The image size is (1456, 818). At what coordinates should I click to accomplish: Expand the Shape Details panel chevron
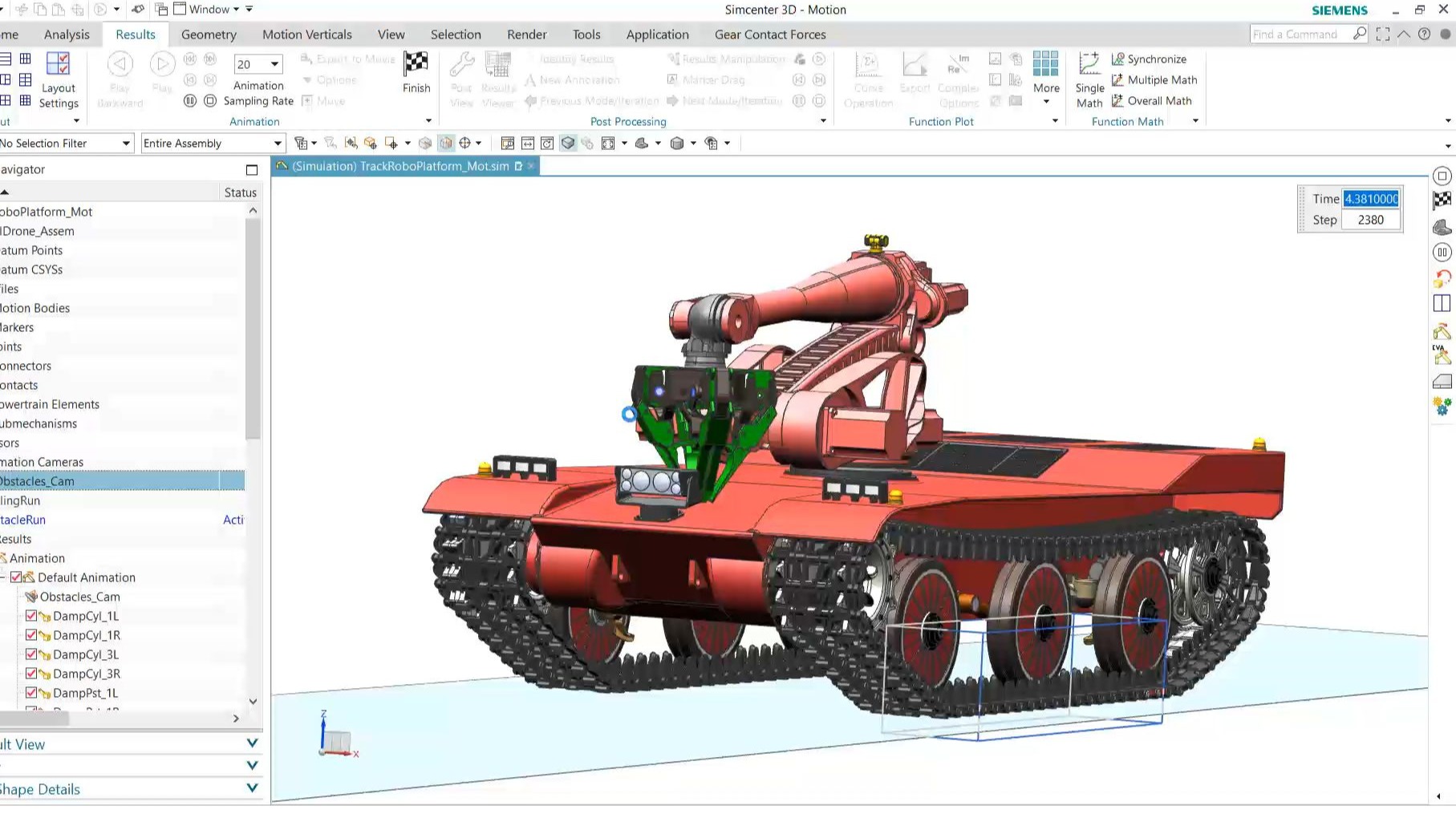coord(252,788)
